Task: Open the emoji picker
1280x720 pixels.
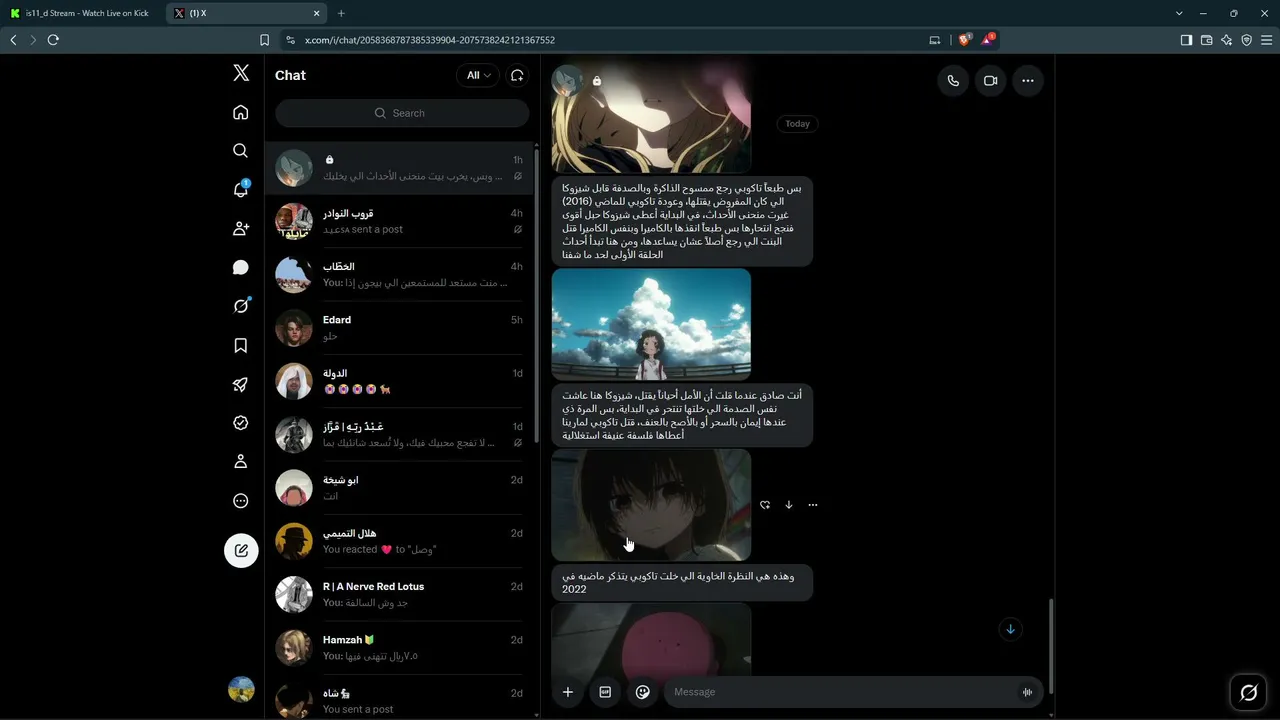Action: click(643, 692)
